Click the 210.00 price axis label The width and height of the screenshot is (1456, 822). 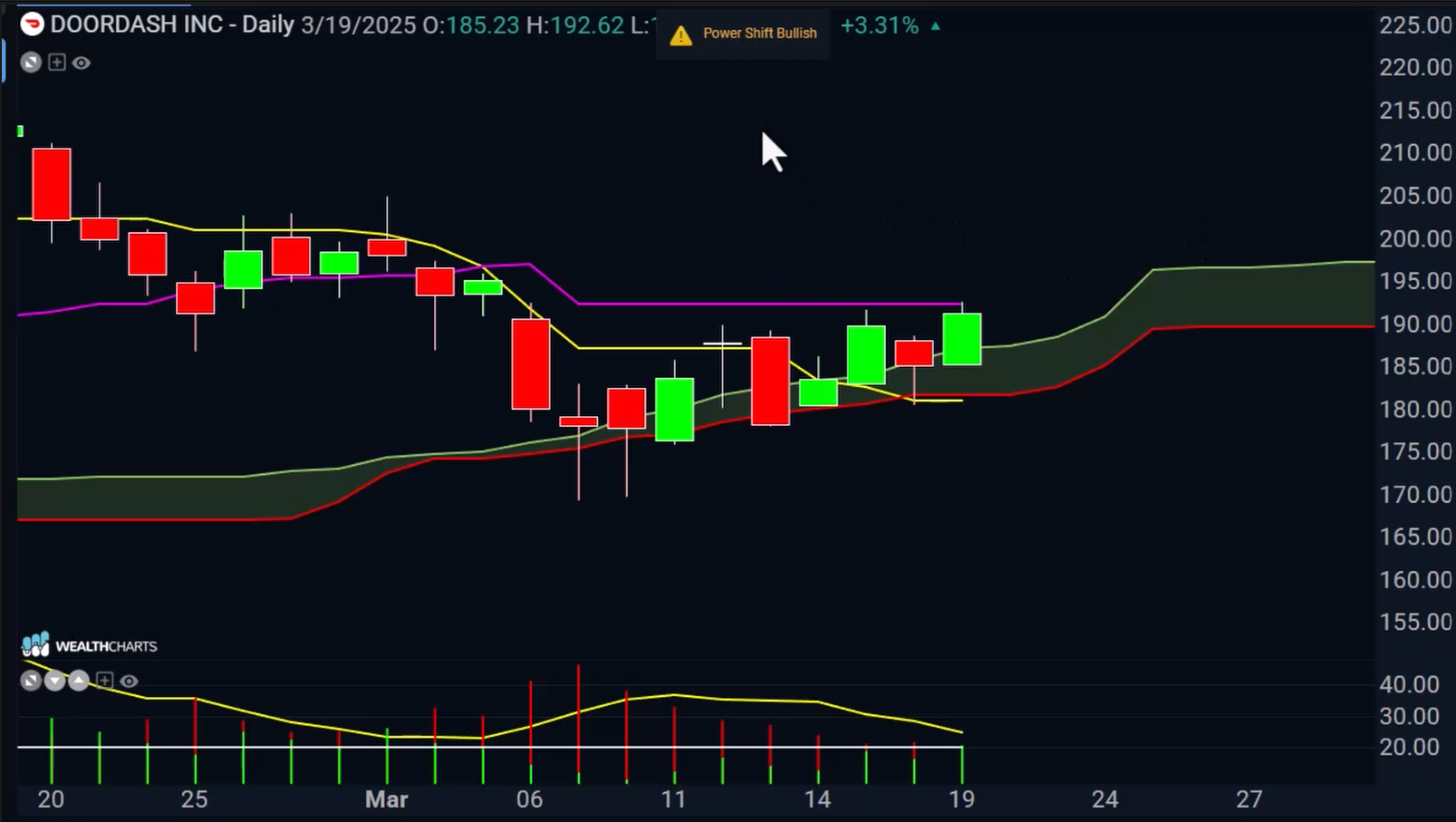coord(1415,152)
